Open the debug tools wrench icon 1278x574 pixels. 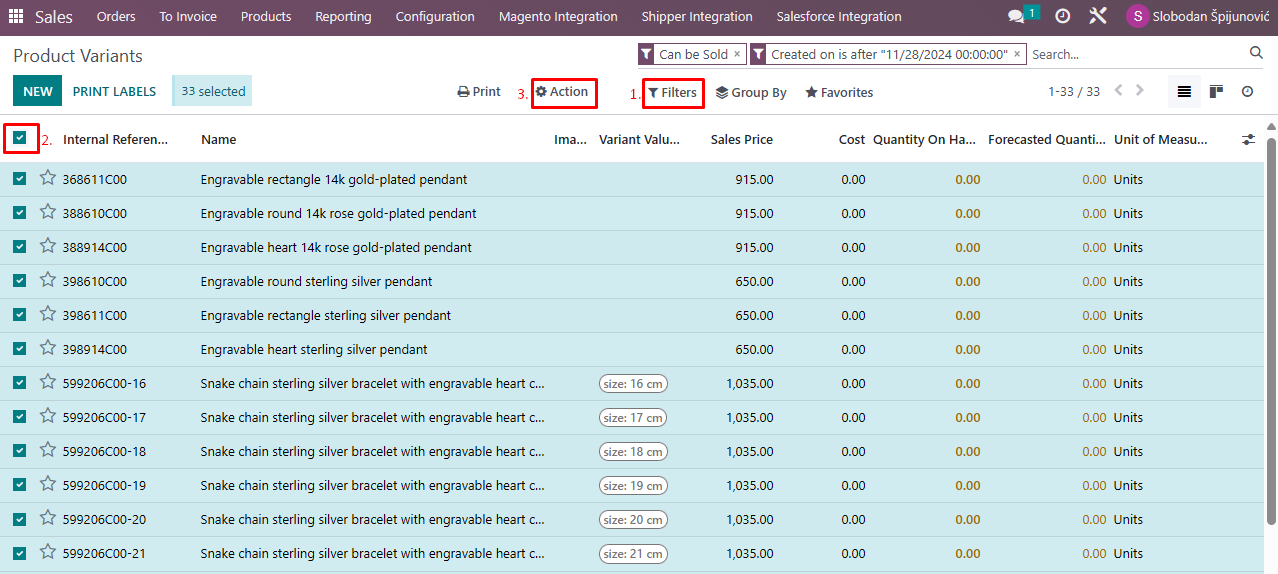[x=1098, y=17]
